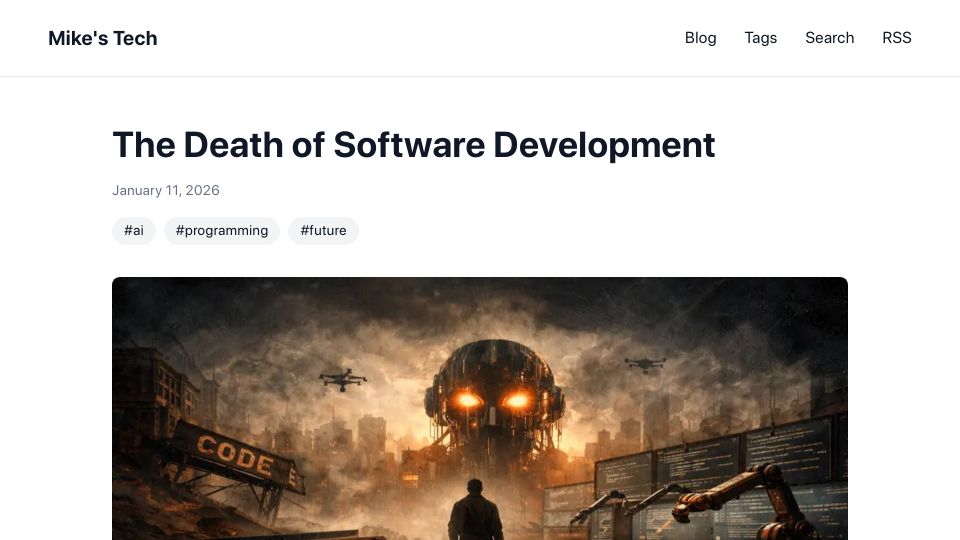The image size is (960, 540).
Task: Open the Mike's Tech home link
Action: tap(103, 38)
